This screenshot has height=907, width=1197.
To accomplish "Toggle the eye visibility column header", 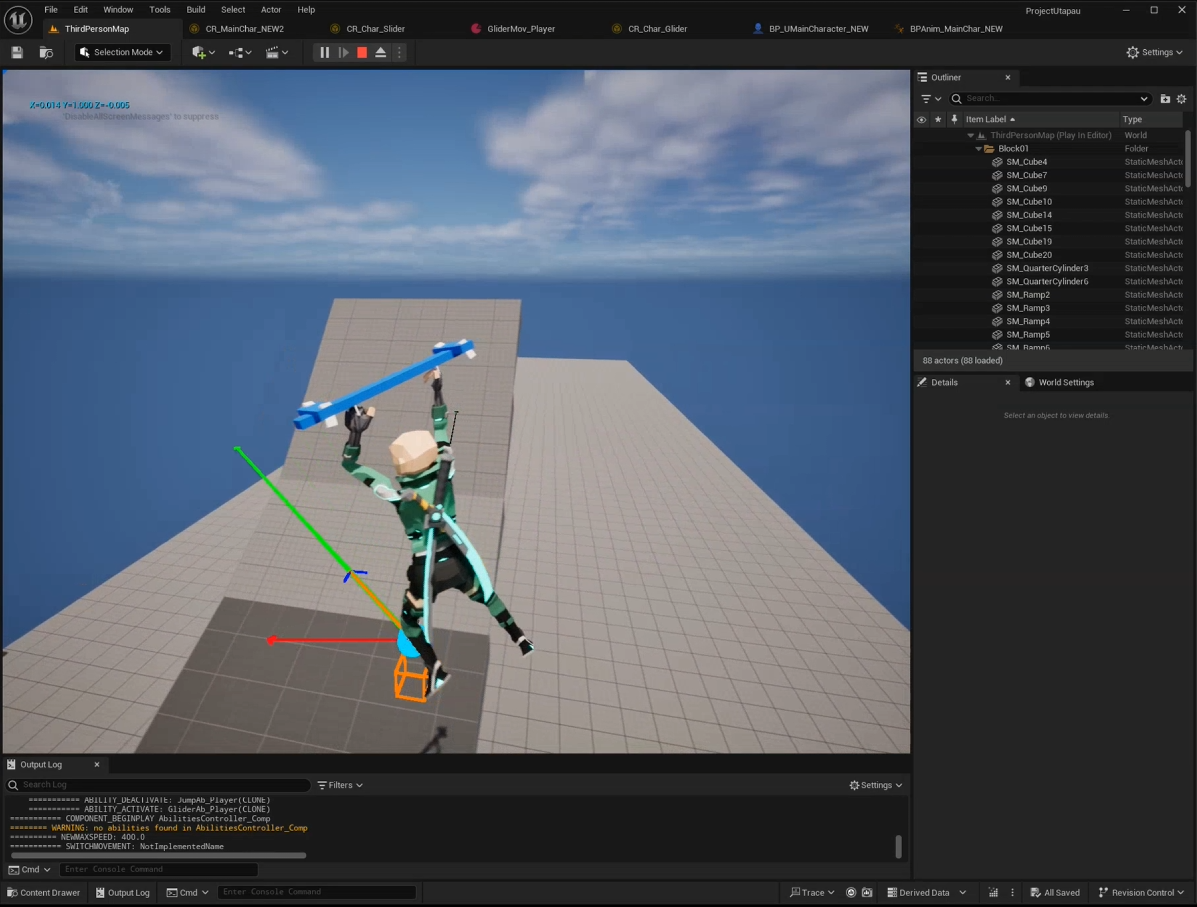I will tap(921, 119).
